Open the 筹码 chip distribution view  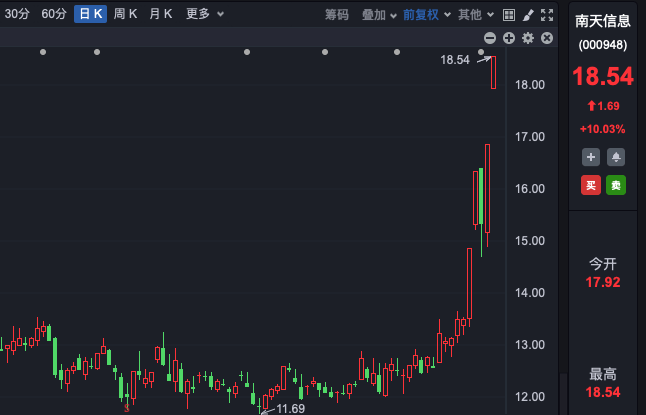coord(337,15)
